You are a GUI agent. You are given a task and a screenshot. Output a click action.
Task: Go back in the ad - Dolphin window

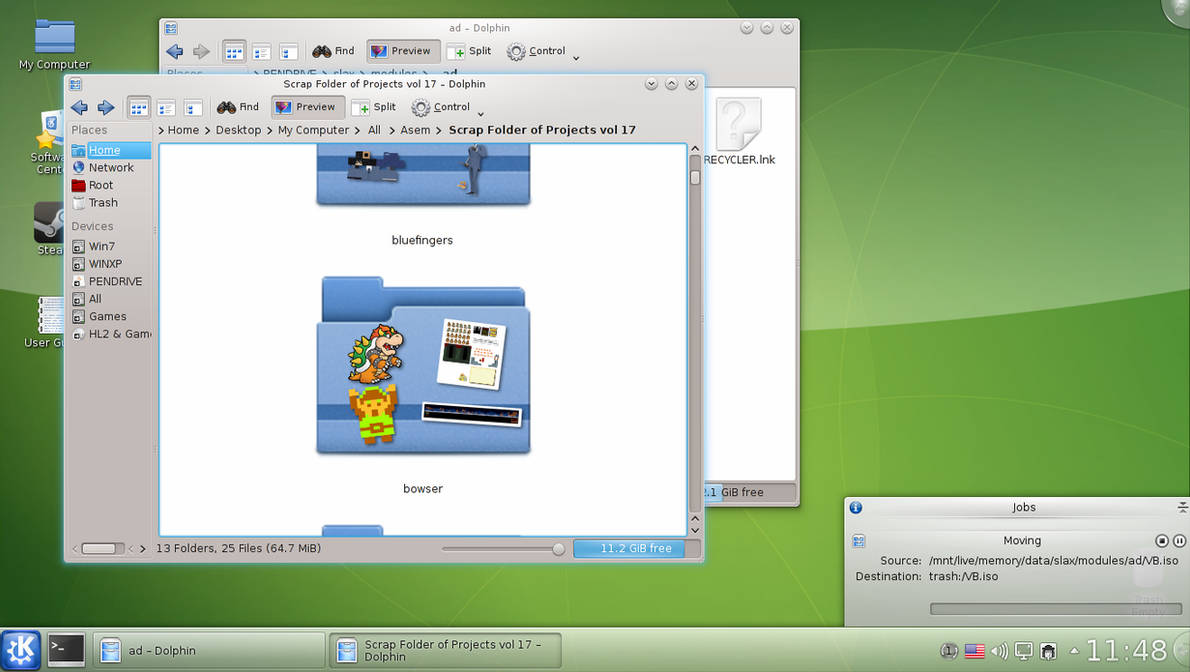click(175, 51)
